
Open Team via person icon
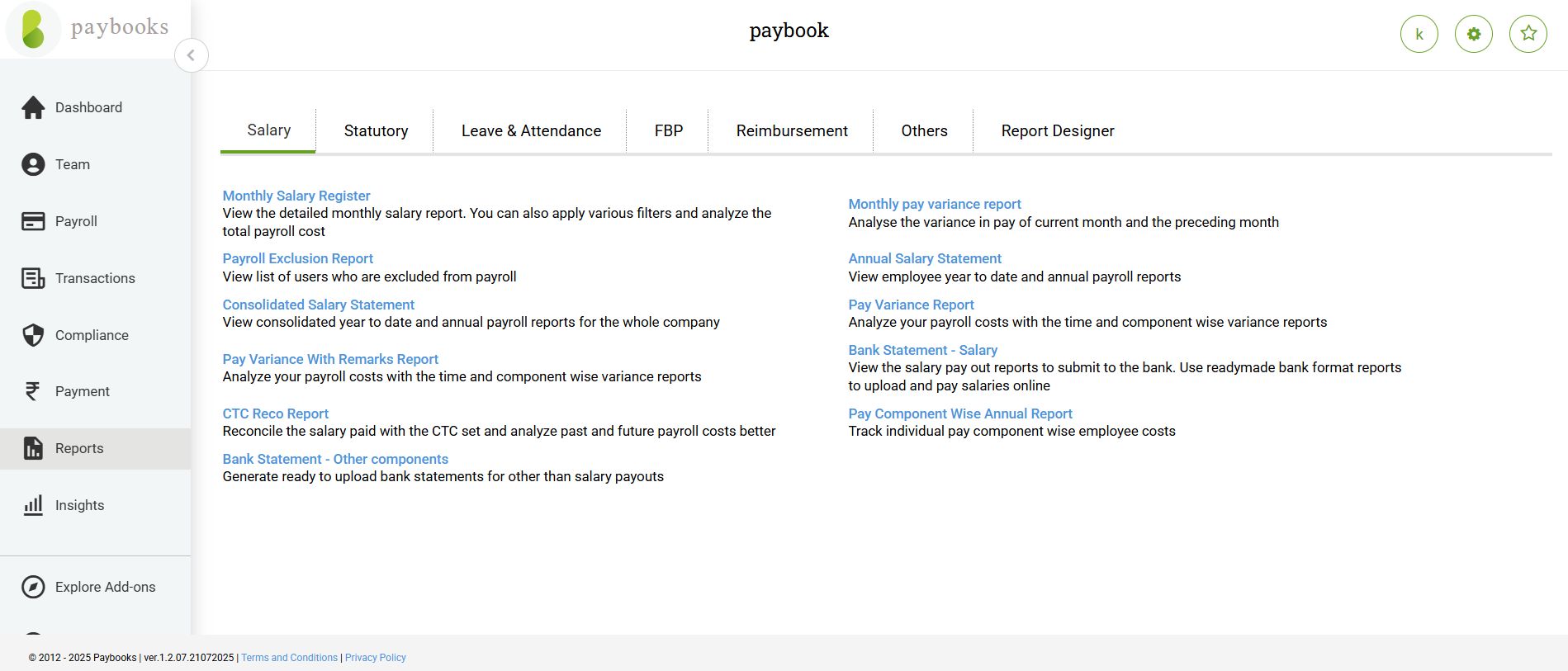point(33,164)
